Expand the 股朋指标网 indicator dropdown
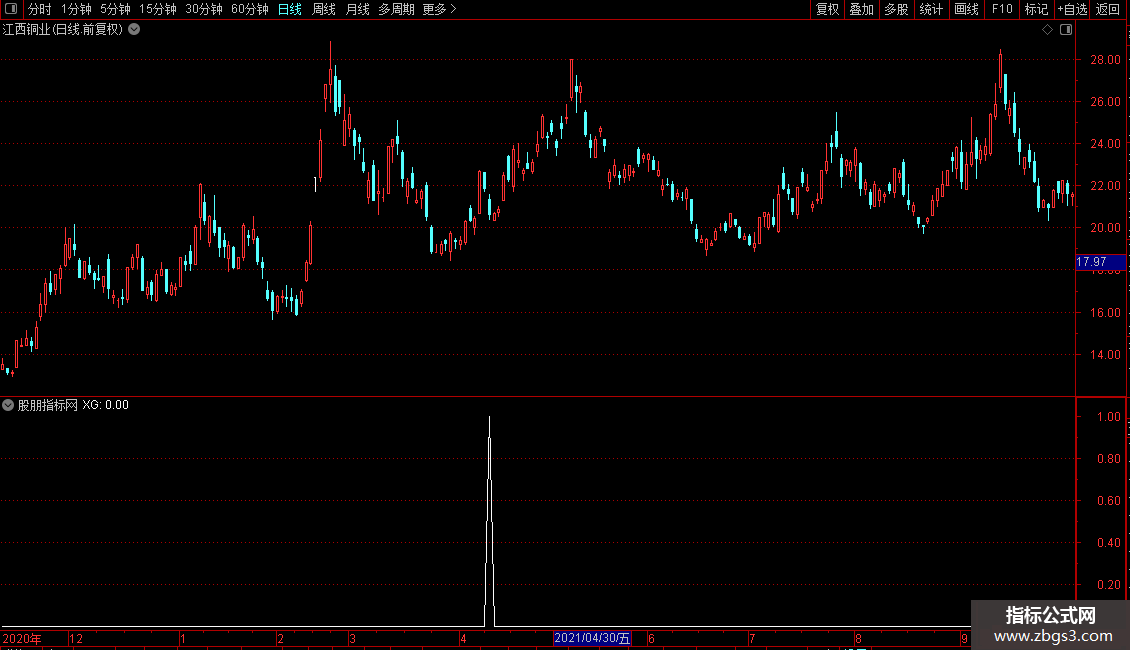The image size is (1130, 650). [8, 405]
